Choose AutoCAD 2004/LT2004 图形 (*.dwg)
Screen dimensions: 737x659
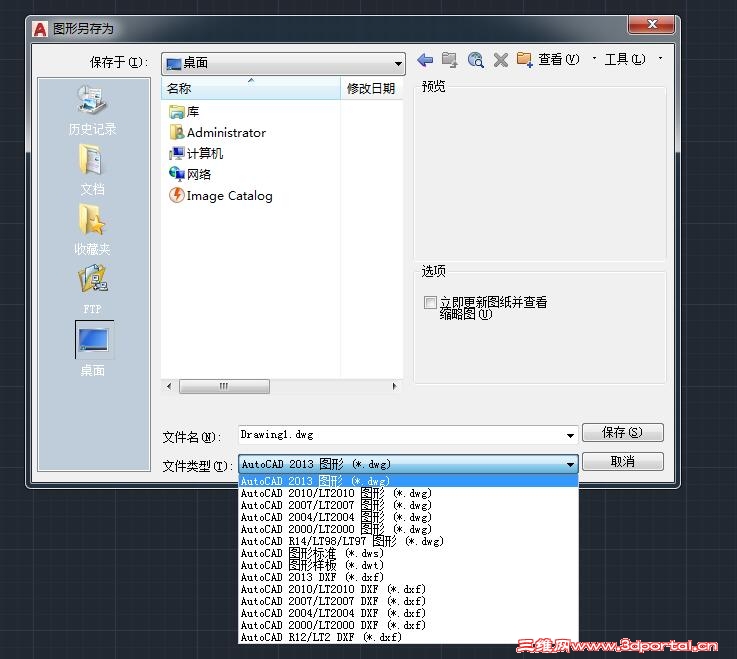[x=408, y=517]
